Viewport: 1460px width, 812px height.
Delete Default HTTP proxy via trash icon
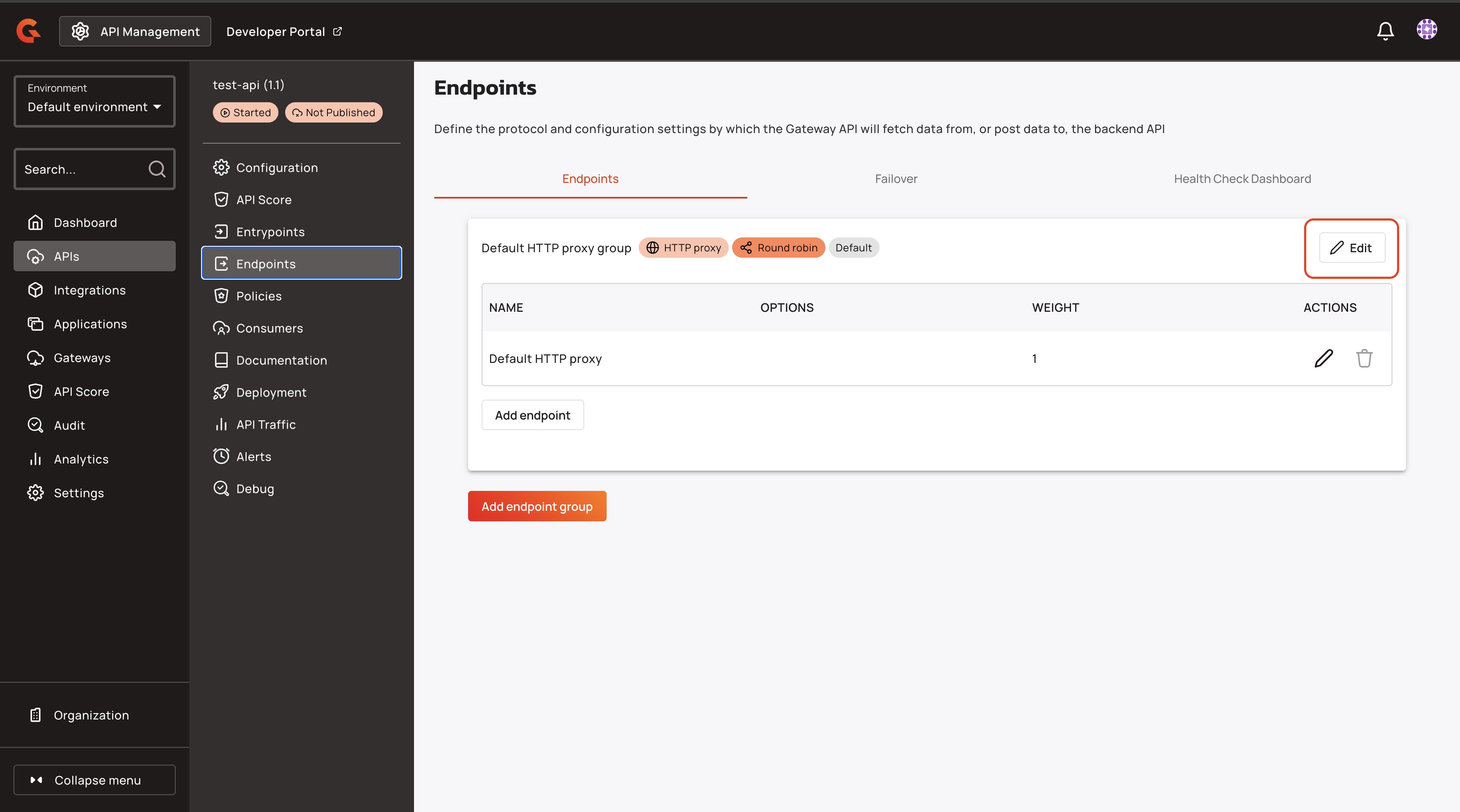[1364, 359]
